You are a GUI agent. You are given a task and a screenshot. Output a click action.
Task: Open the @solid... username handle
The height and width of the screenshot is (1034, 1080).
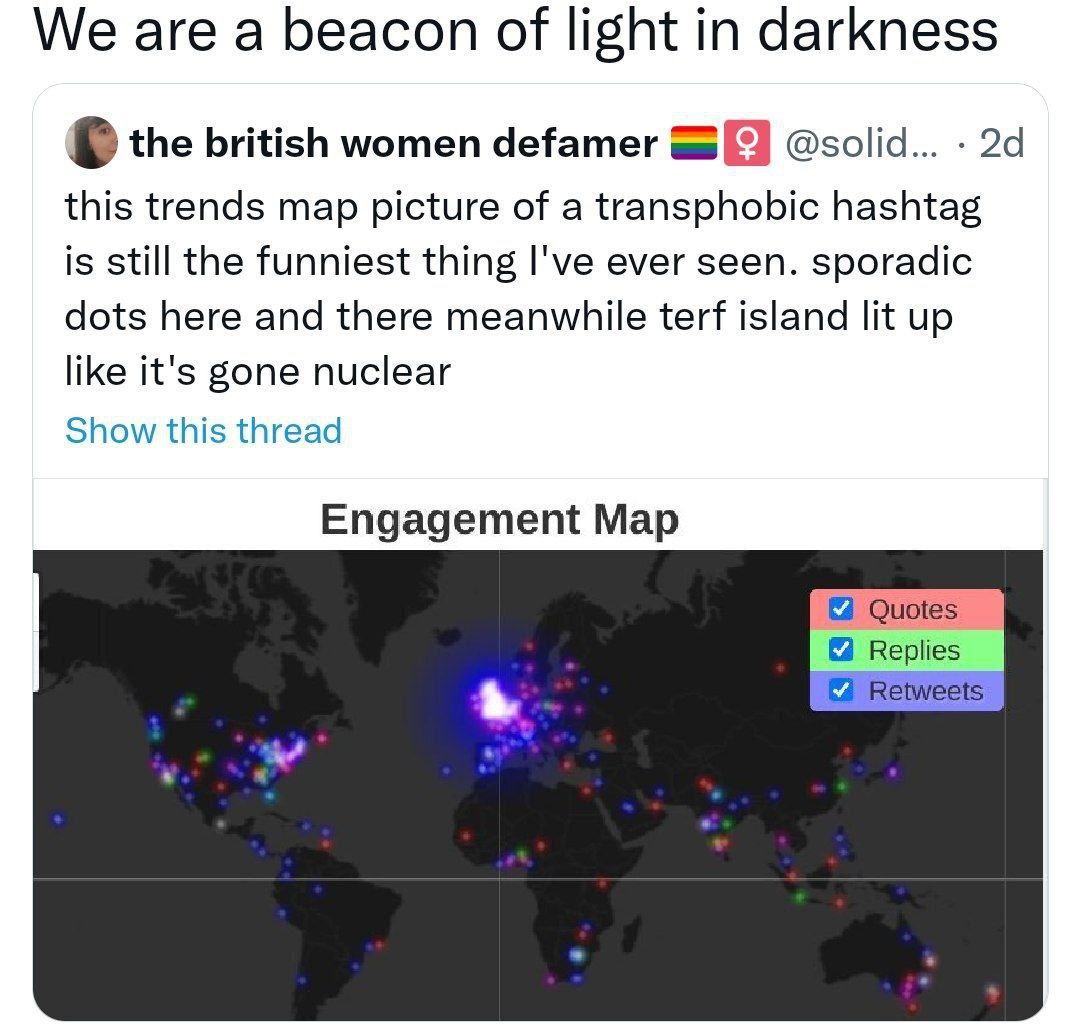[861, 143]
